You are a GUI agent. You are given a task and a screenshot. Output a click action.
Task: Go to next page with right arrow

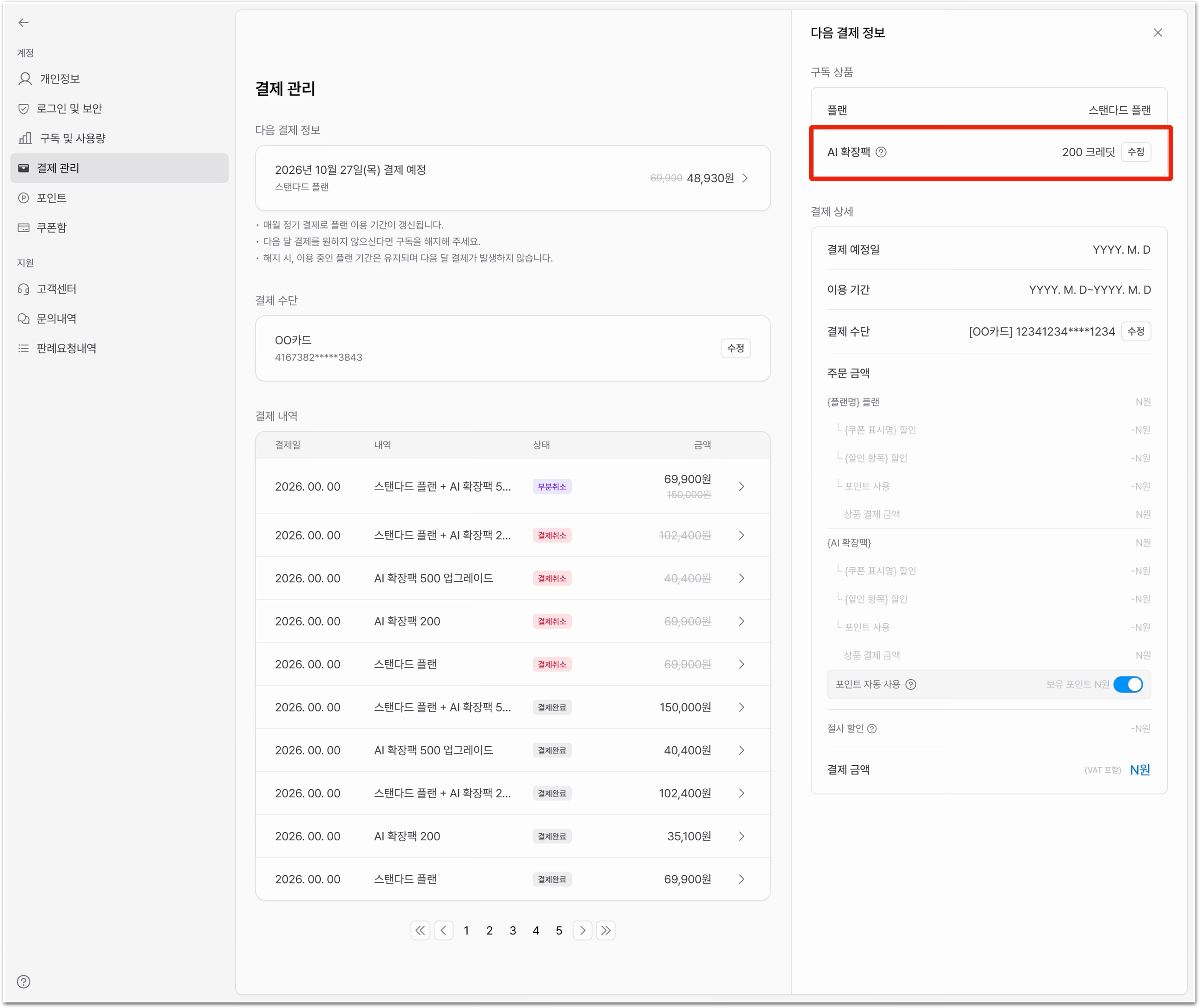pos(582,930)
